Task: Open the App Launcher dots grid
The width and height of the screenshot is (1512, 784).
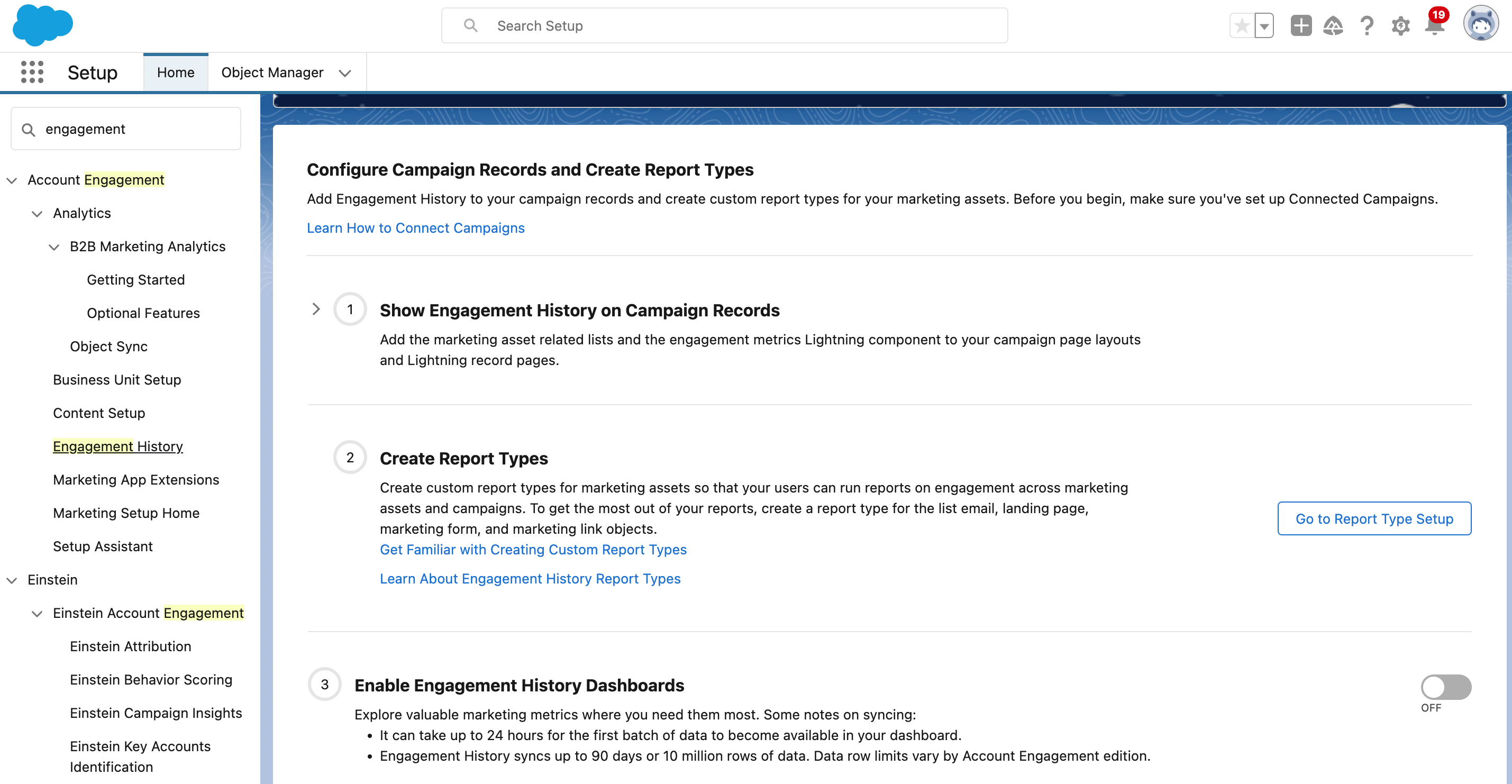Action: [x=32, y=72]
